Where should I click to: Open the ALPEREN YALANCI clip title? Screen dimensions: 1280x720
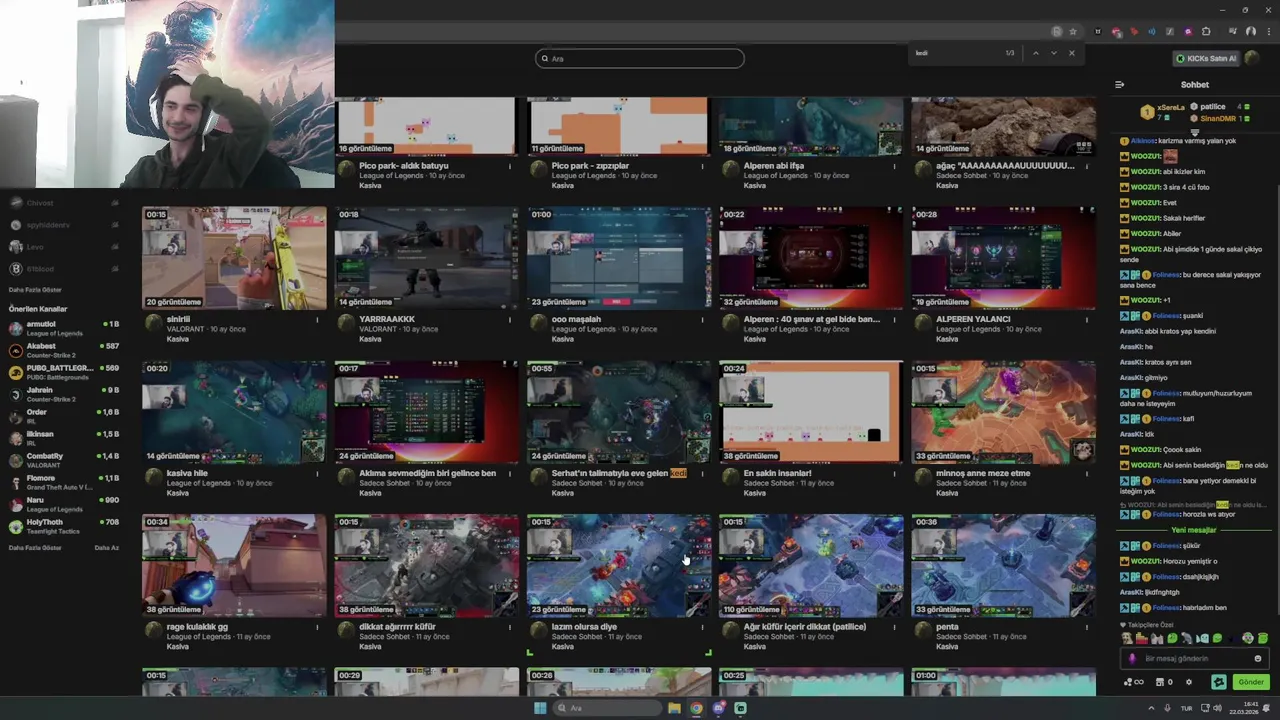(973, 319)
